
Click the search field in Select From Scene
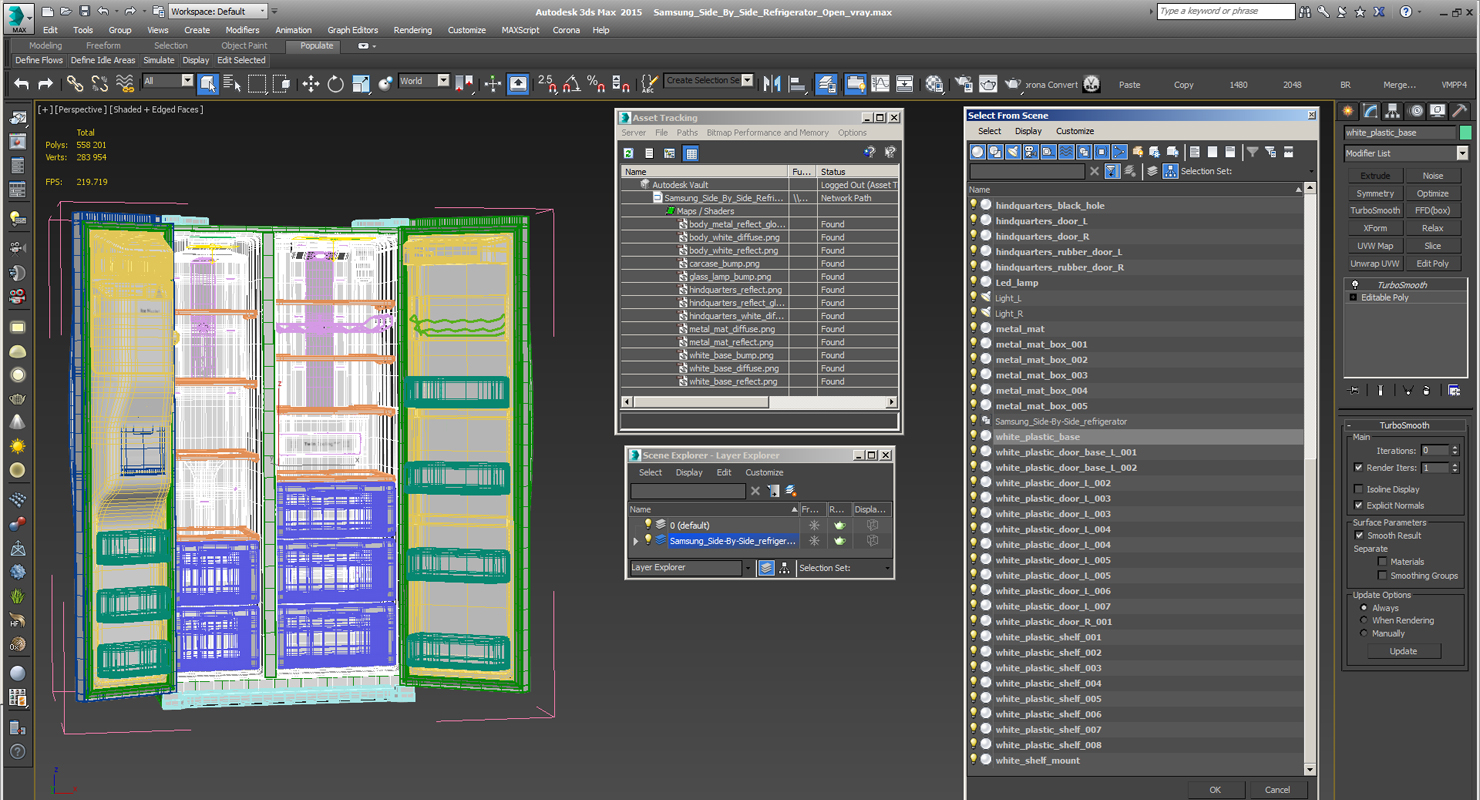point(1027,172)
